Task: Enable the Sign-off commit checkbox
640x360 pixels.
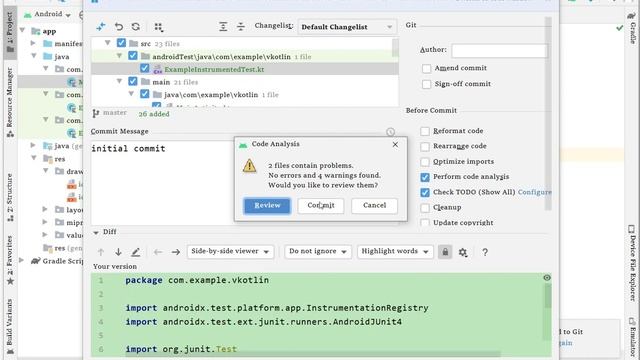Action: 427,84
